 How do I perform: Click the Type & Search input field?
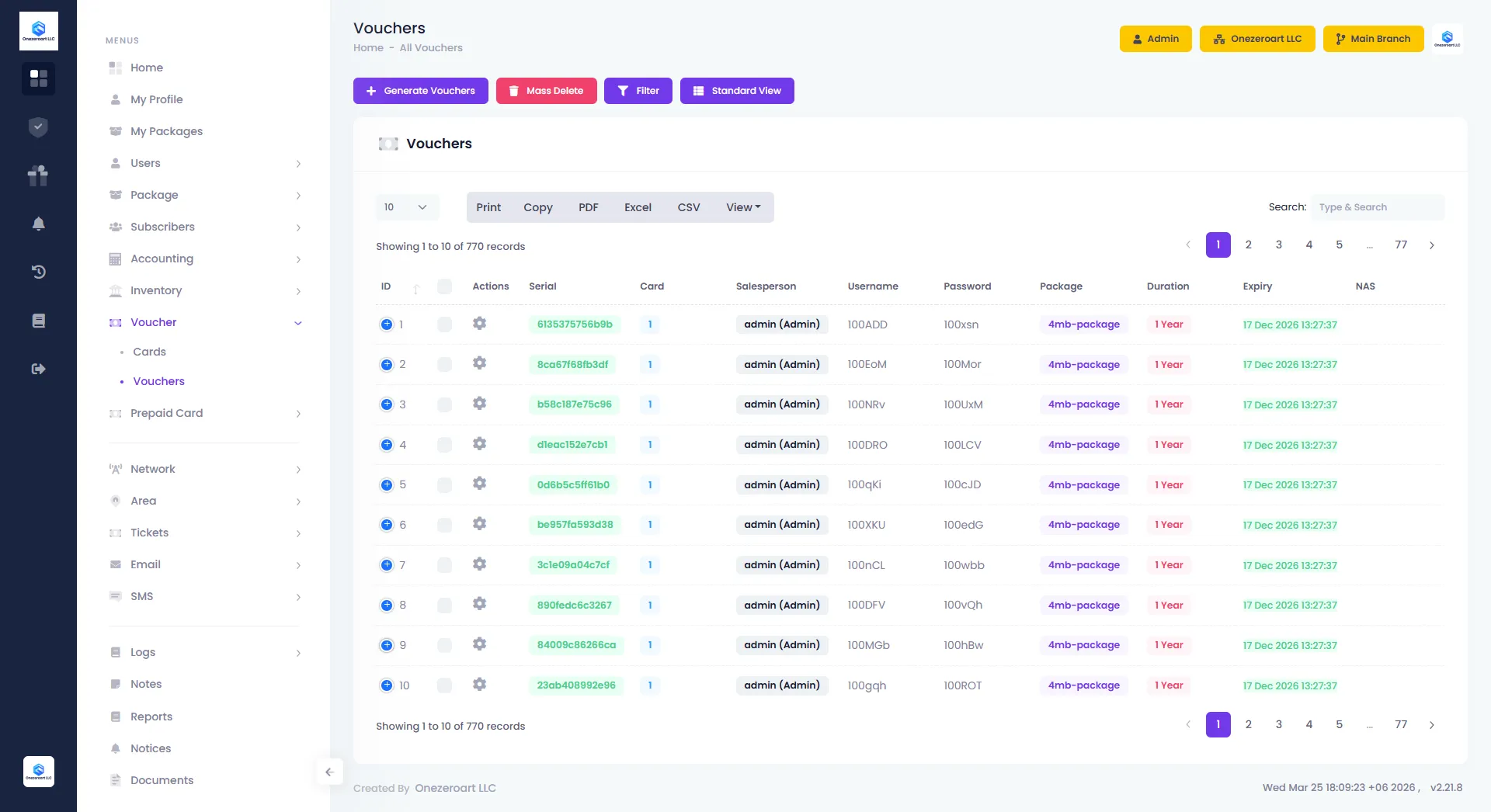coord(1378,207)
